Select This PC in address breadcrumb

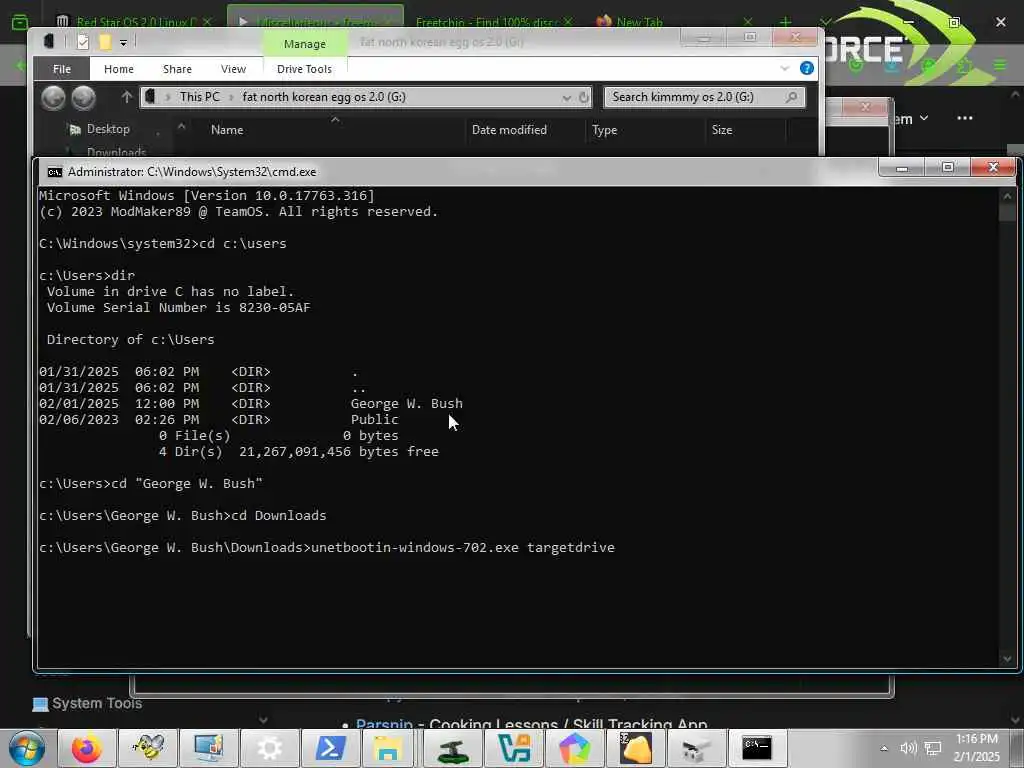coord(199,97)
